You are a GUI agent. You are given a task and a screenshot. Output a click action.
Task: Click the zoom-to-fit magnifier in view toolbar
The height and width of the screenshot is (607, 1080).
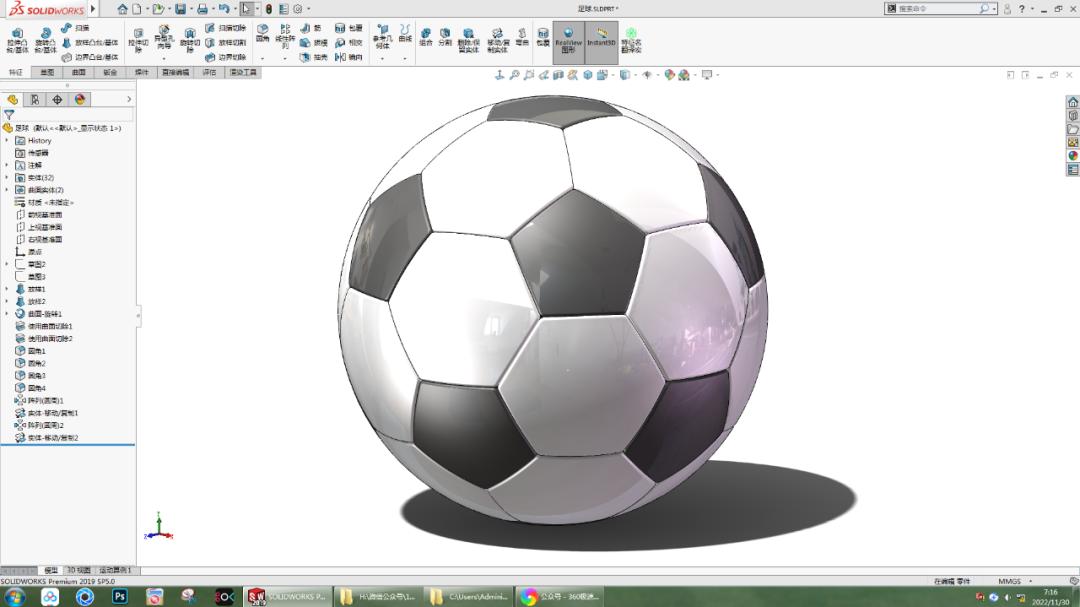pos(514,74)
